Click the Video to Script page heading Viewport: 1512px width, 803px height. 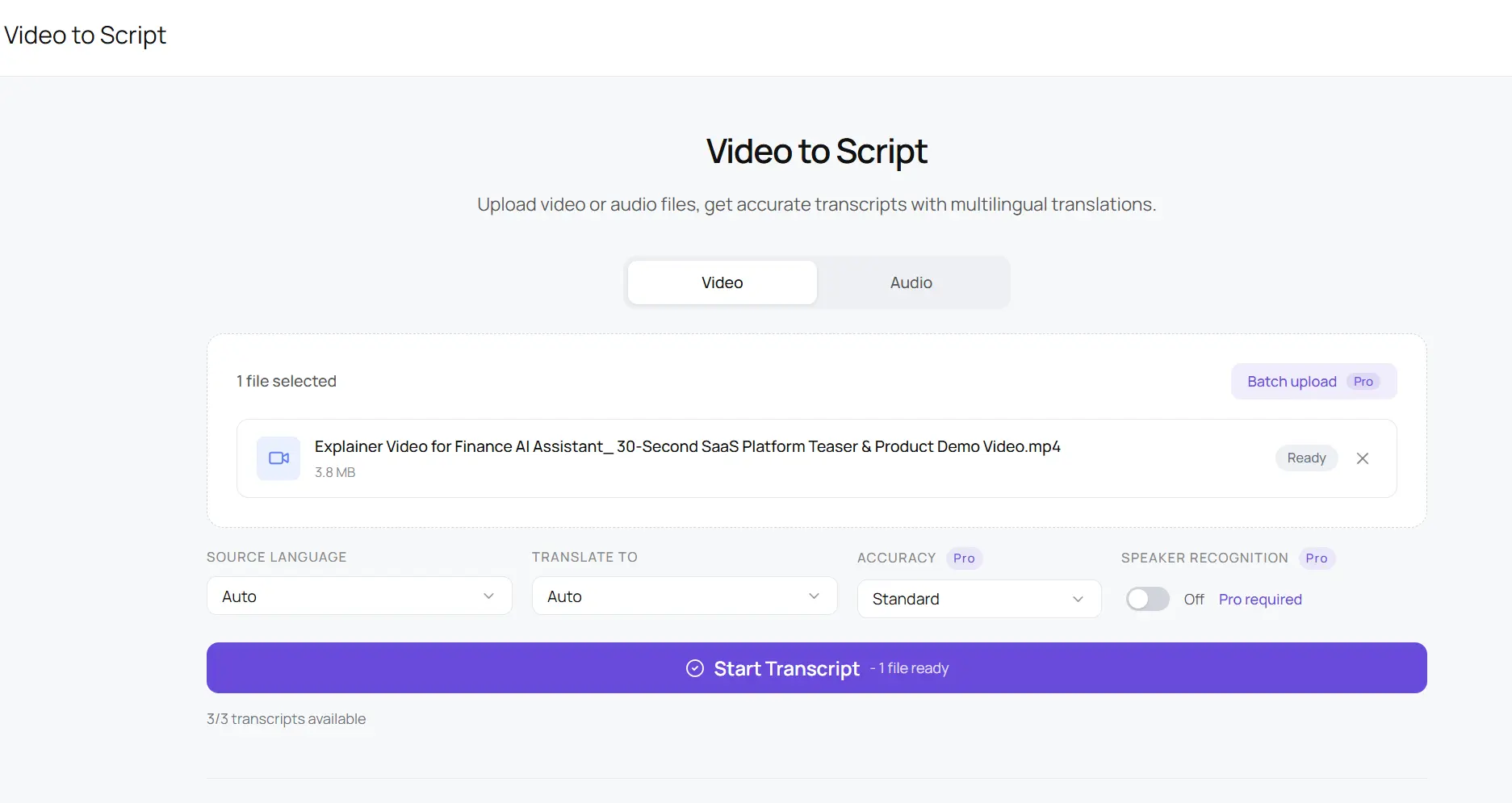816,151
